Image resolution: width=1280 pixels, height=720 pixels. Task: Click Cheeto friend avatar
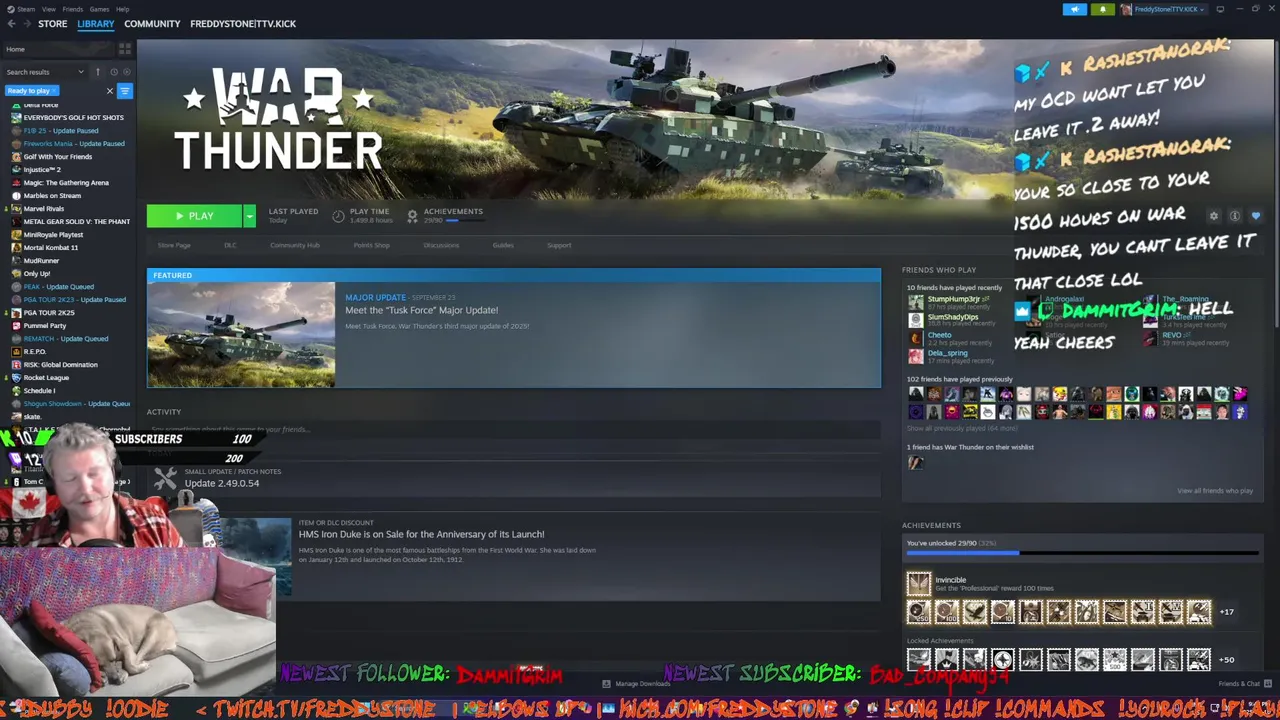(x=915, y=338)
